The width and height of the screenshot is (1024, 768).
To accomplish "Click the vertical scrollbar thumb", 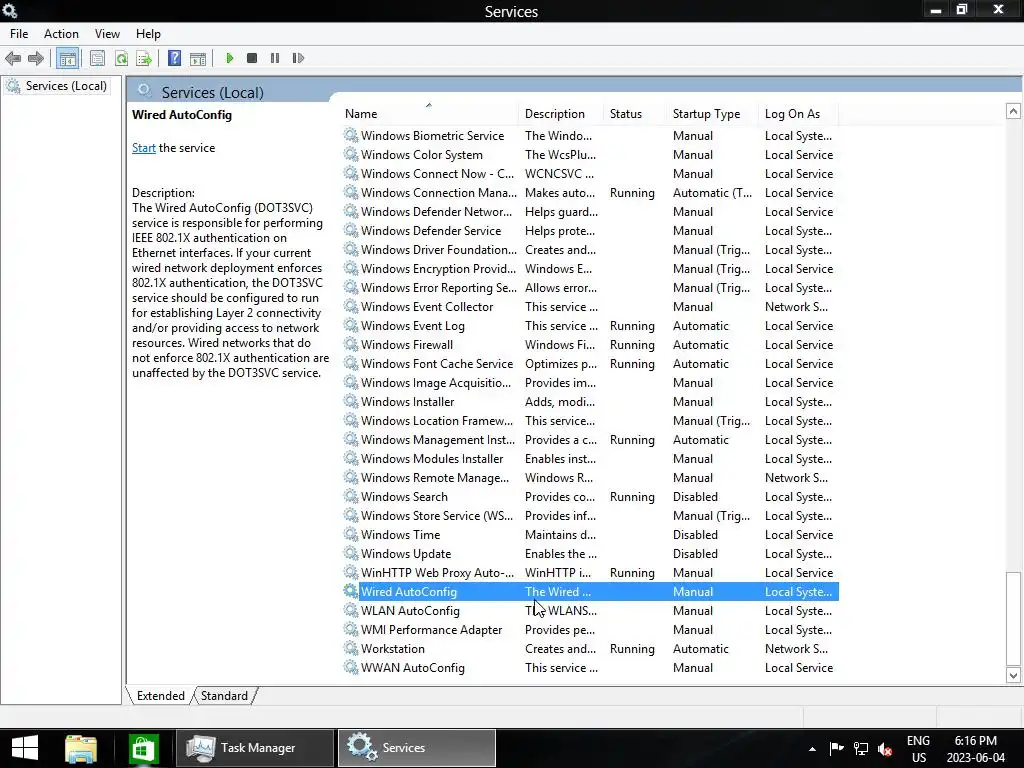I will click(x=1013, y=619).
